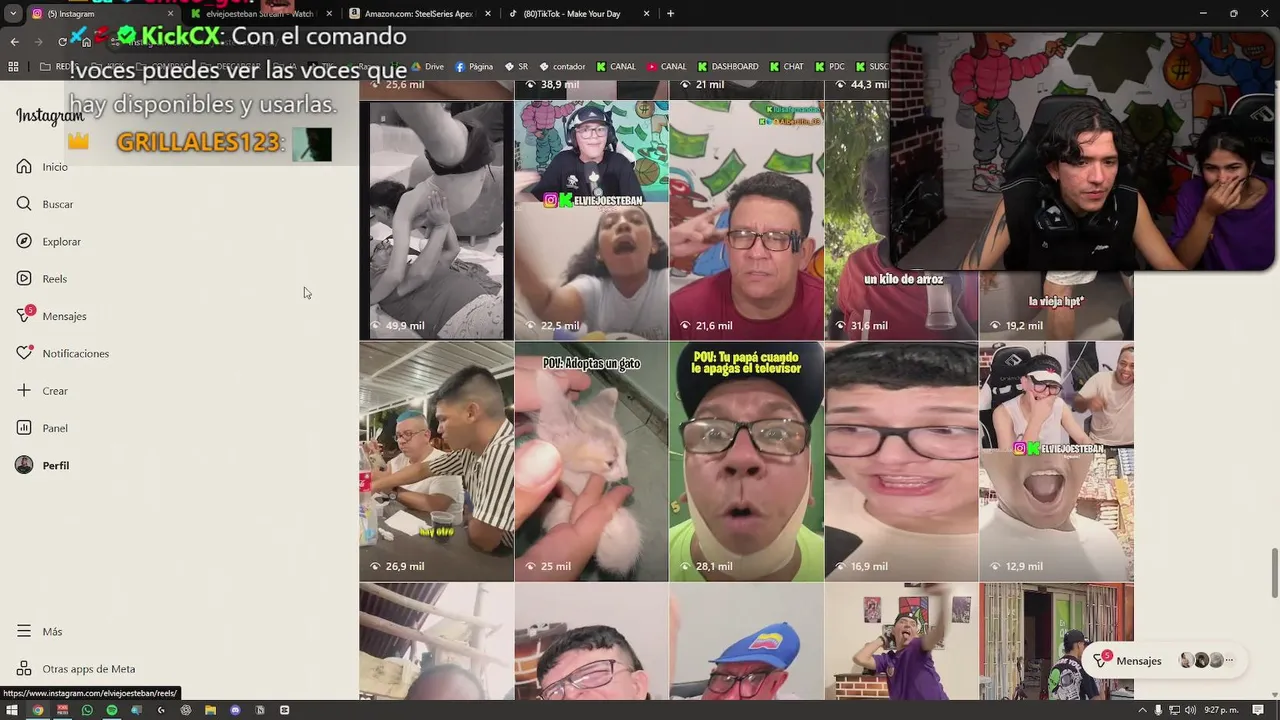Open the DASHBOARD bookmark

pos(728,67)
